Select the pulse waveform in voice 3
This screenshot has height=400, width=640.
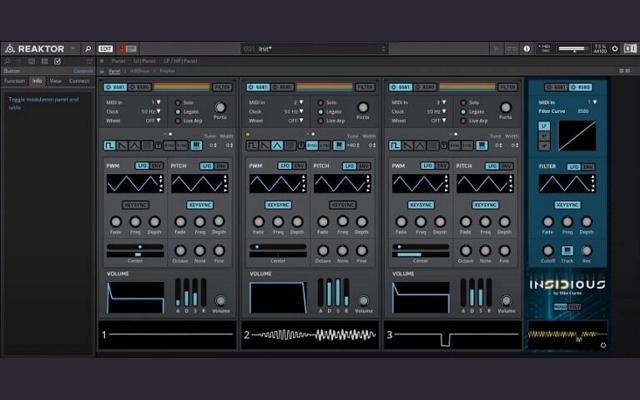[395, 145]
